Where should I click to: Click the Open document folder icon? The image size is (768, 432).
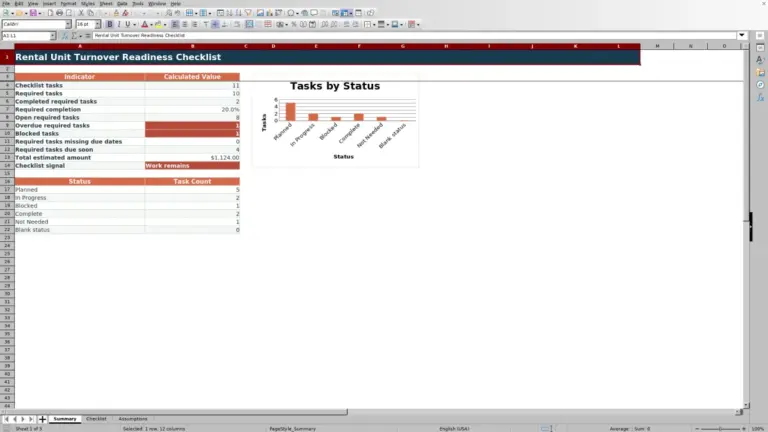(19, 13)
